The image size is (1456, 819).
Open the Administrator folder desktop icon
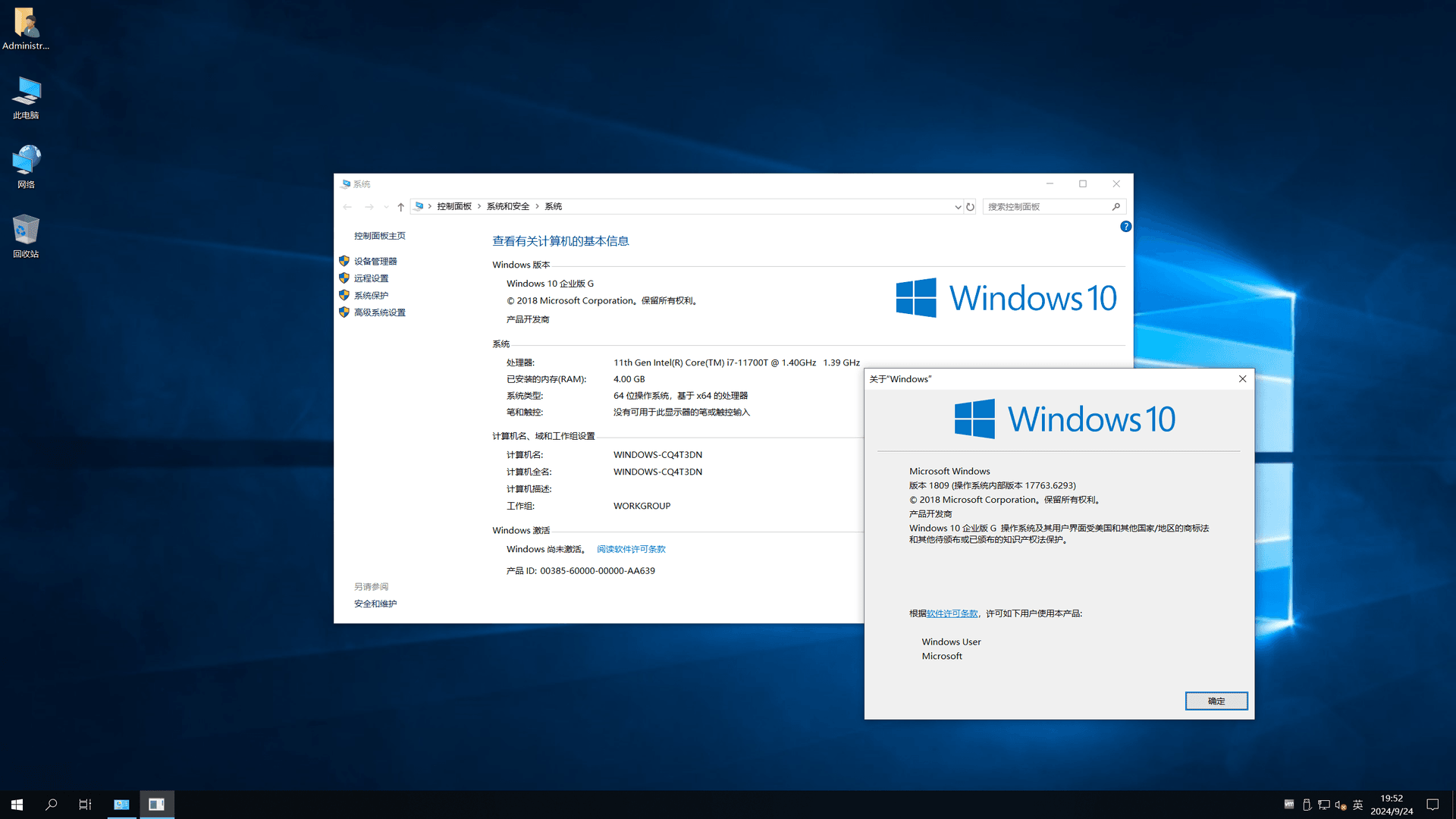pos(26,29)
